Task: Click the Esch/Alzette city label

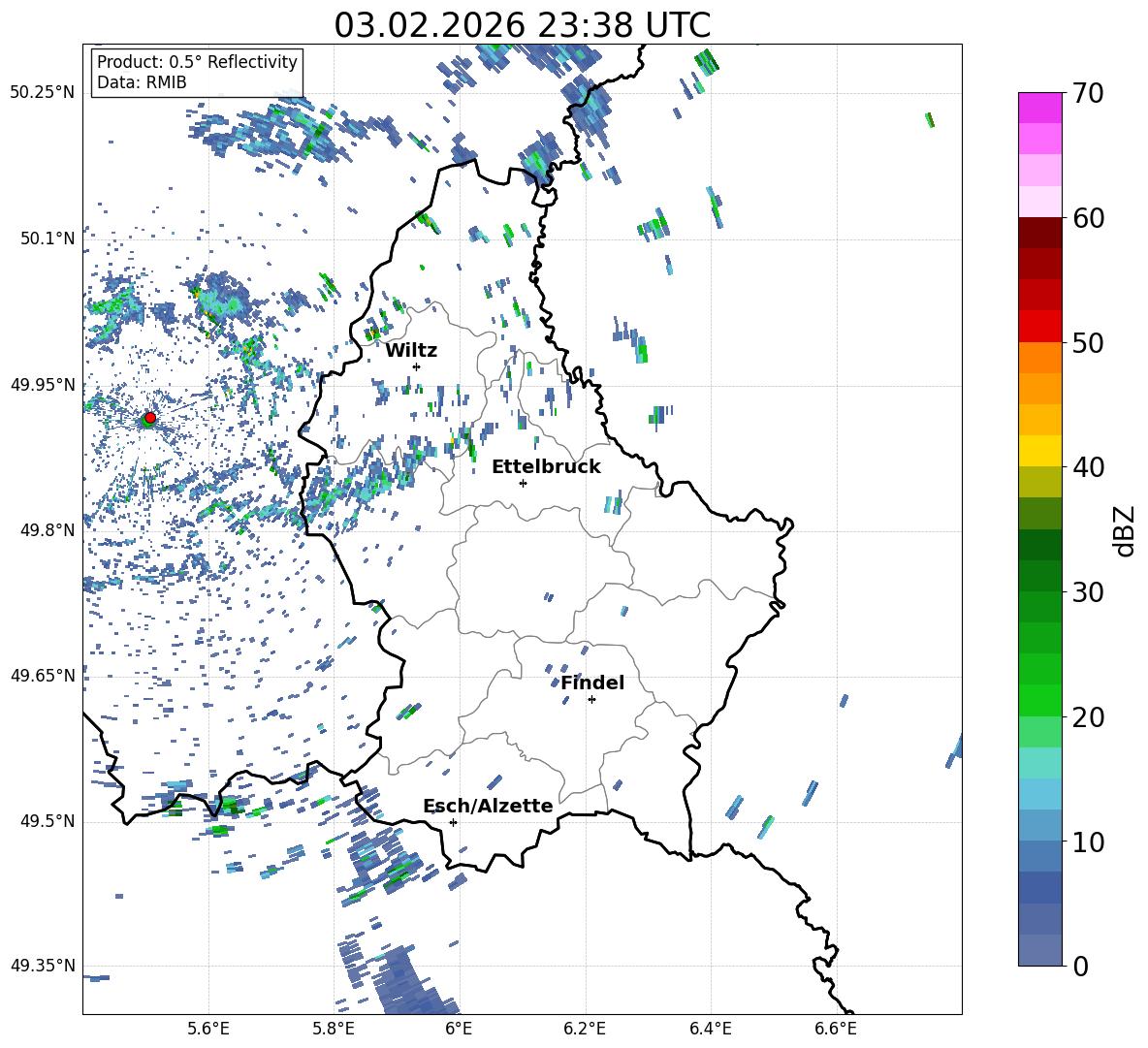Action: point(488,806)
